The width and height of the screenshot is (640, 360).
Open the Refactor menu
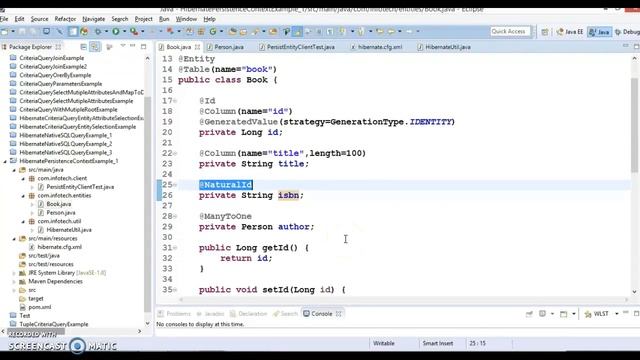tap(65, 19)
